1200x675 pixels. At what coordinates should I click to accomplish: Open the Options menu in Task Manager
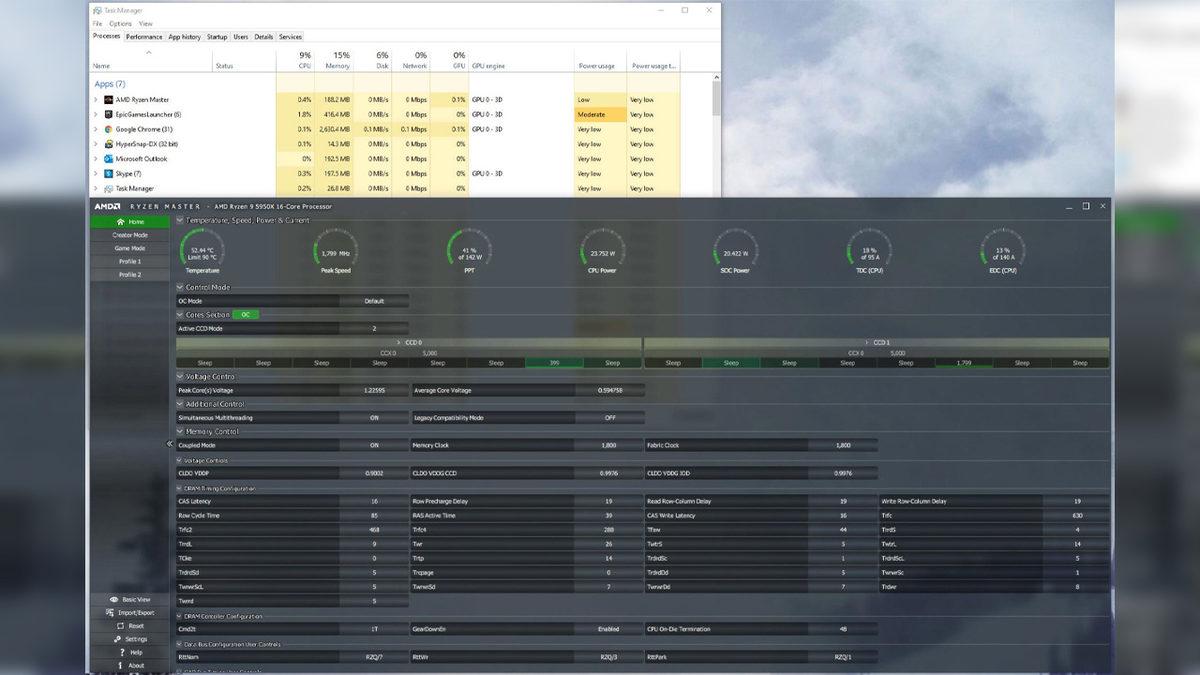click(120, 23)
